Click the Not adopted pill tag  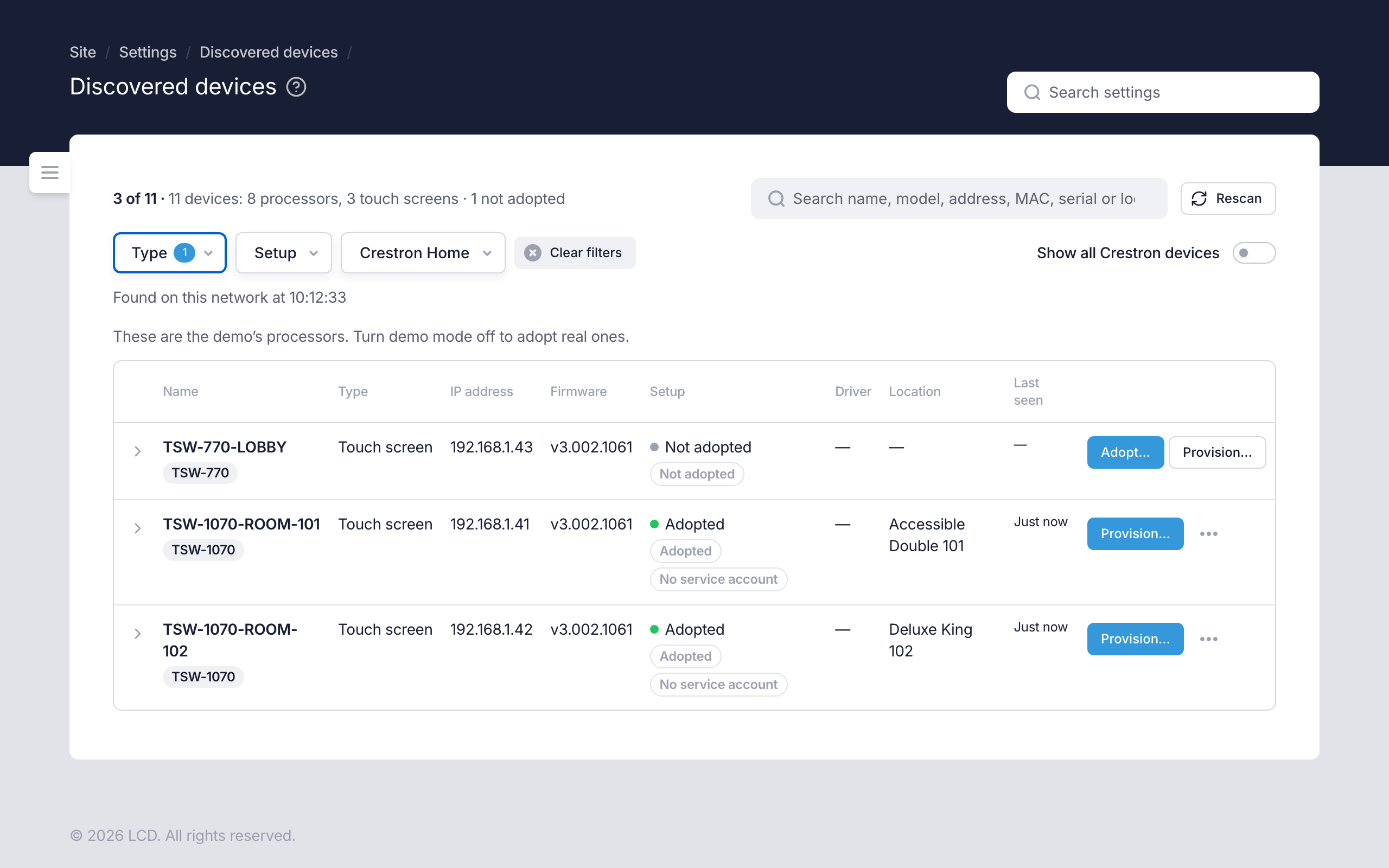[697, 474]
